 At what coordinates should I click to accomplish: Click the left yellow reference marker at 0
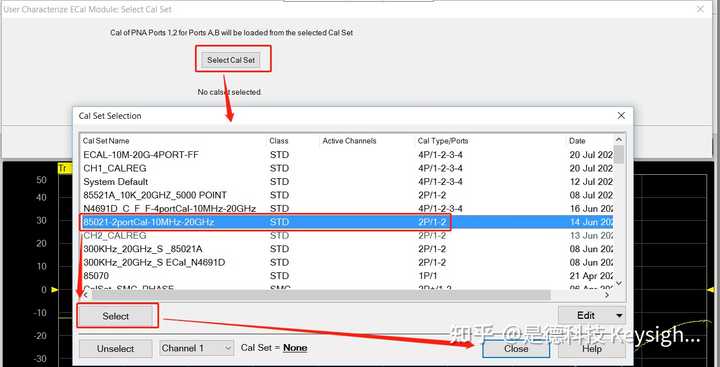click(x=55, y=290)
